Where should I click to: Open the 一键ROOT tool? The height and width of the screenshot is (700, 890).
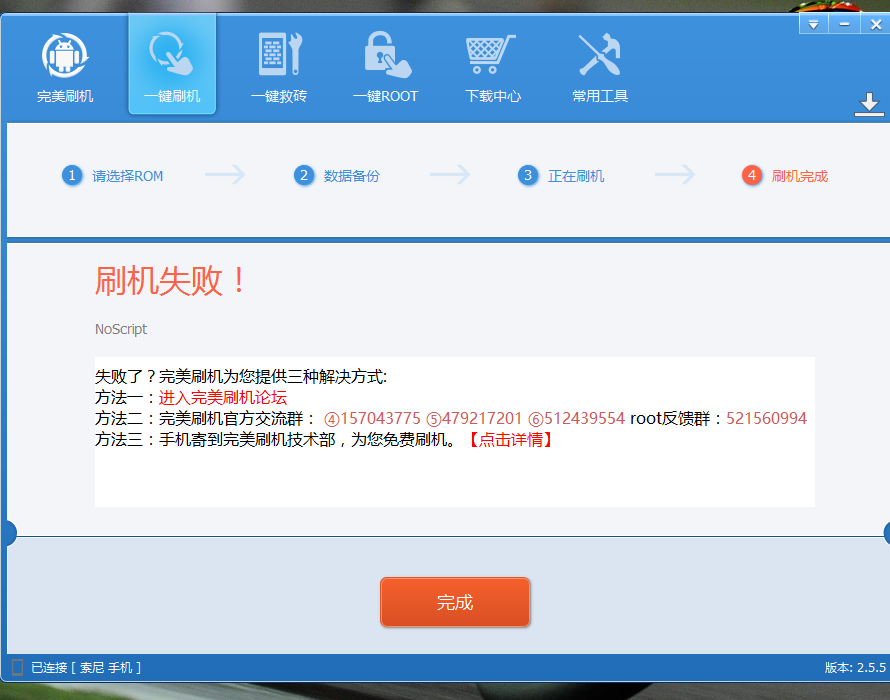pyautogui.click(x=386, y=67)
